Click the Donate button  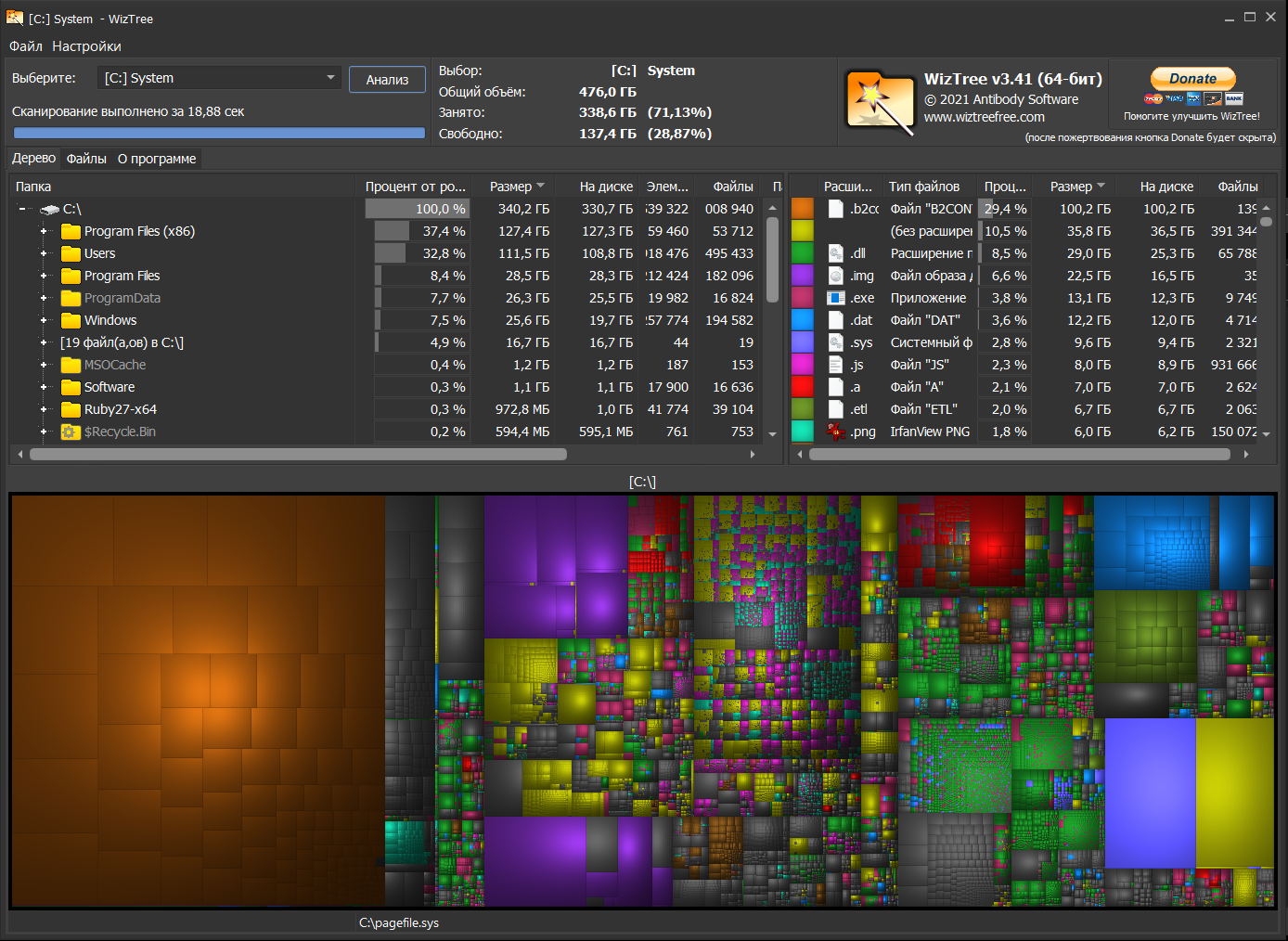tap(1192, 79)
